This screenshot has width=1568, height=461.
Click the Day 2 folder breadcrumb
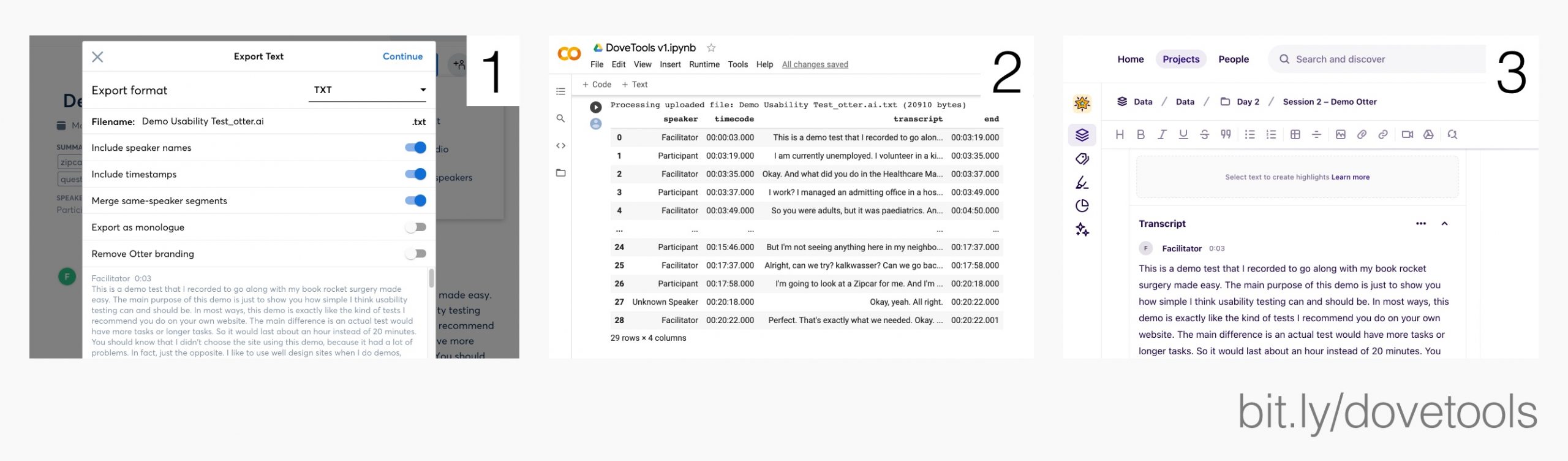[1240, 102]
